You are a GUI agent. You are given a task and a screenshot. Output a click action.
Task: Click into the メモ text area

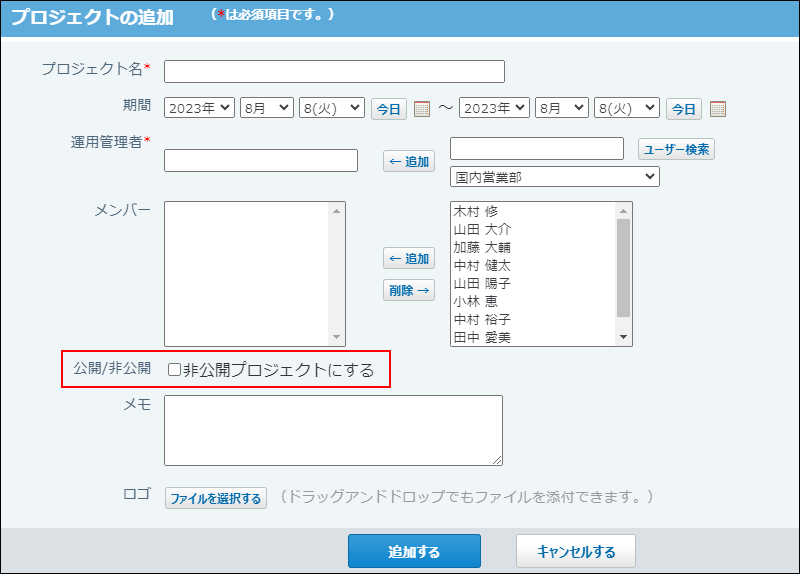[333, 430]
